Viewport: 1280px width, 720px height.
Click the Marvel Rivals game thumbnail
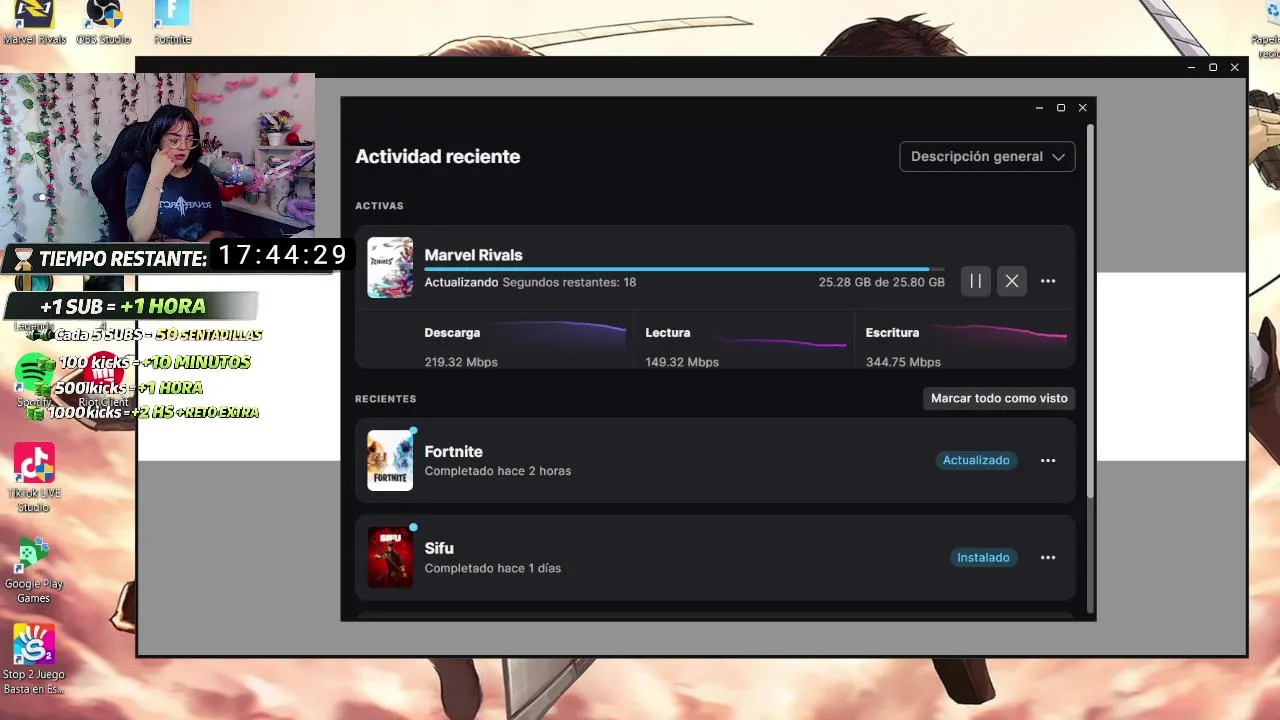pos(390,267)
